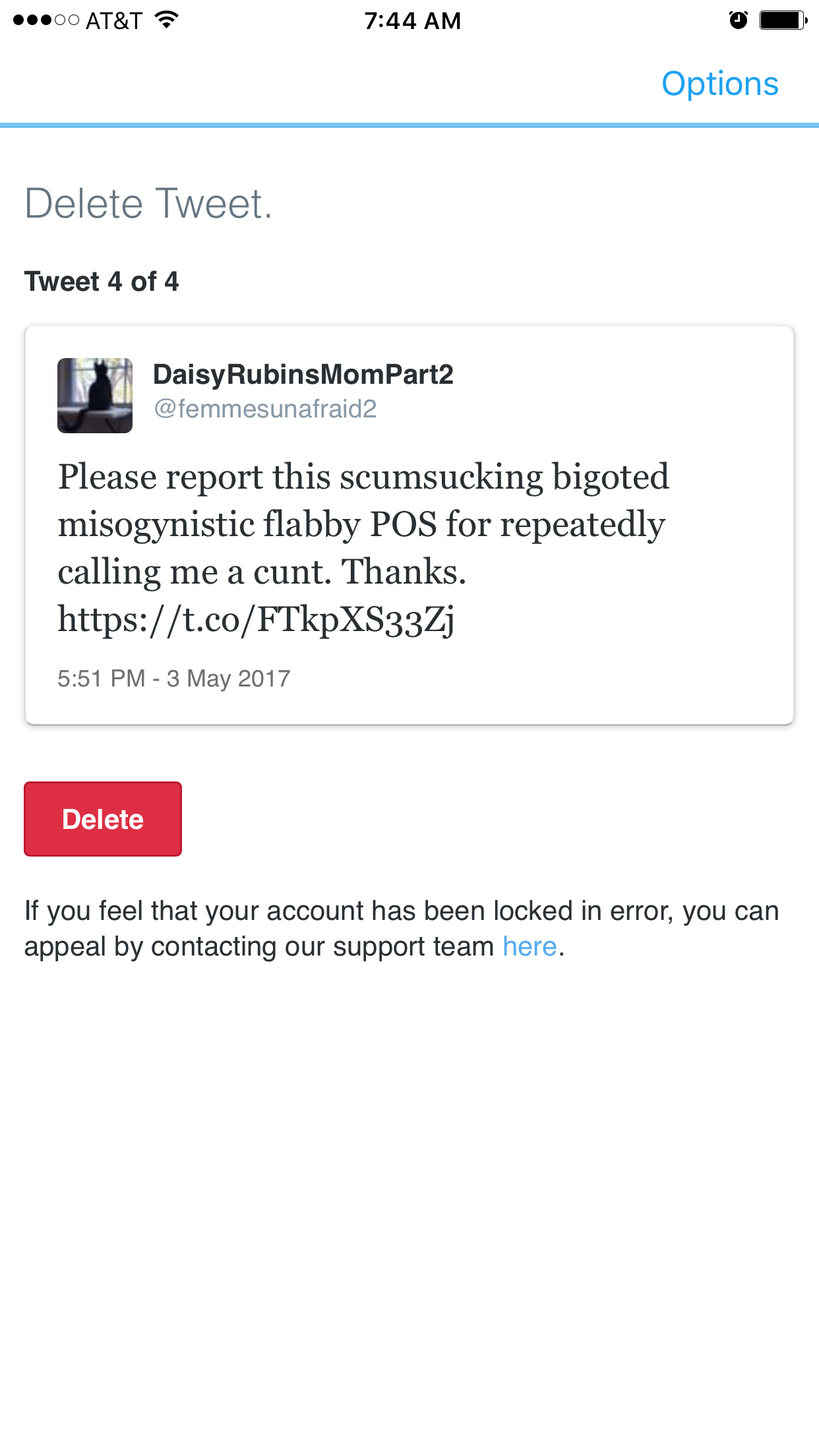819x1456 pixels.
Task: Tap the @femmesunafraid2 handle
Action: click(x=265, y=409)
